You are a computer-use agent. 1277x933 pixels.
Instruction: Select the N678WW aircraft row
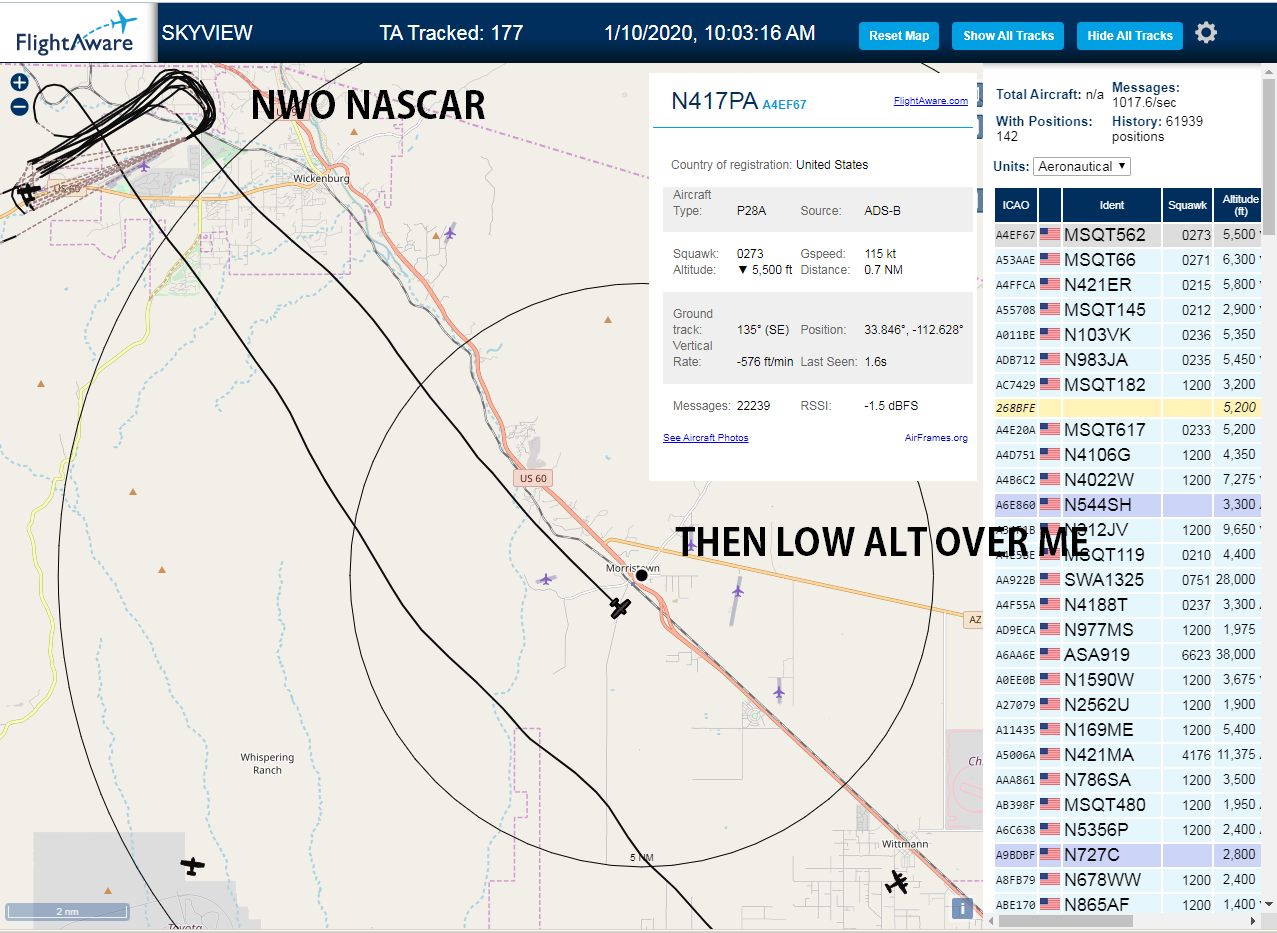point(1128,880)
